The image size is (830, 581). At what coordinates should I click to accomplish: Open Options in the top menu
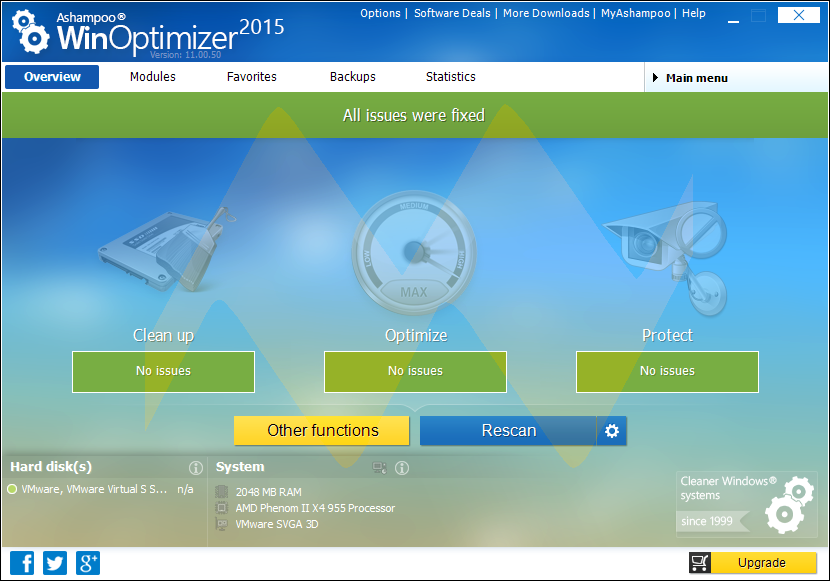(x=380, y=13)
